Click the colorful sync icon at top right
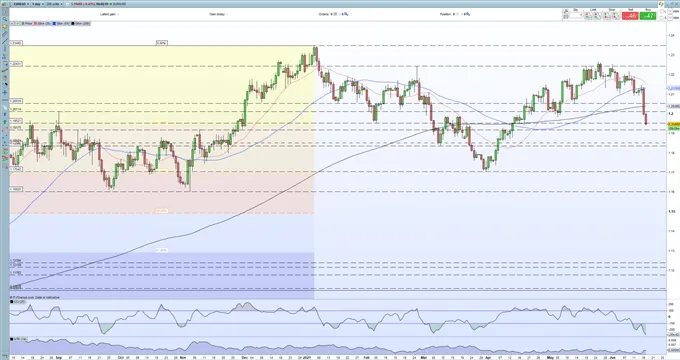This screenshot has height=360, width=680. tap(661, 3)
